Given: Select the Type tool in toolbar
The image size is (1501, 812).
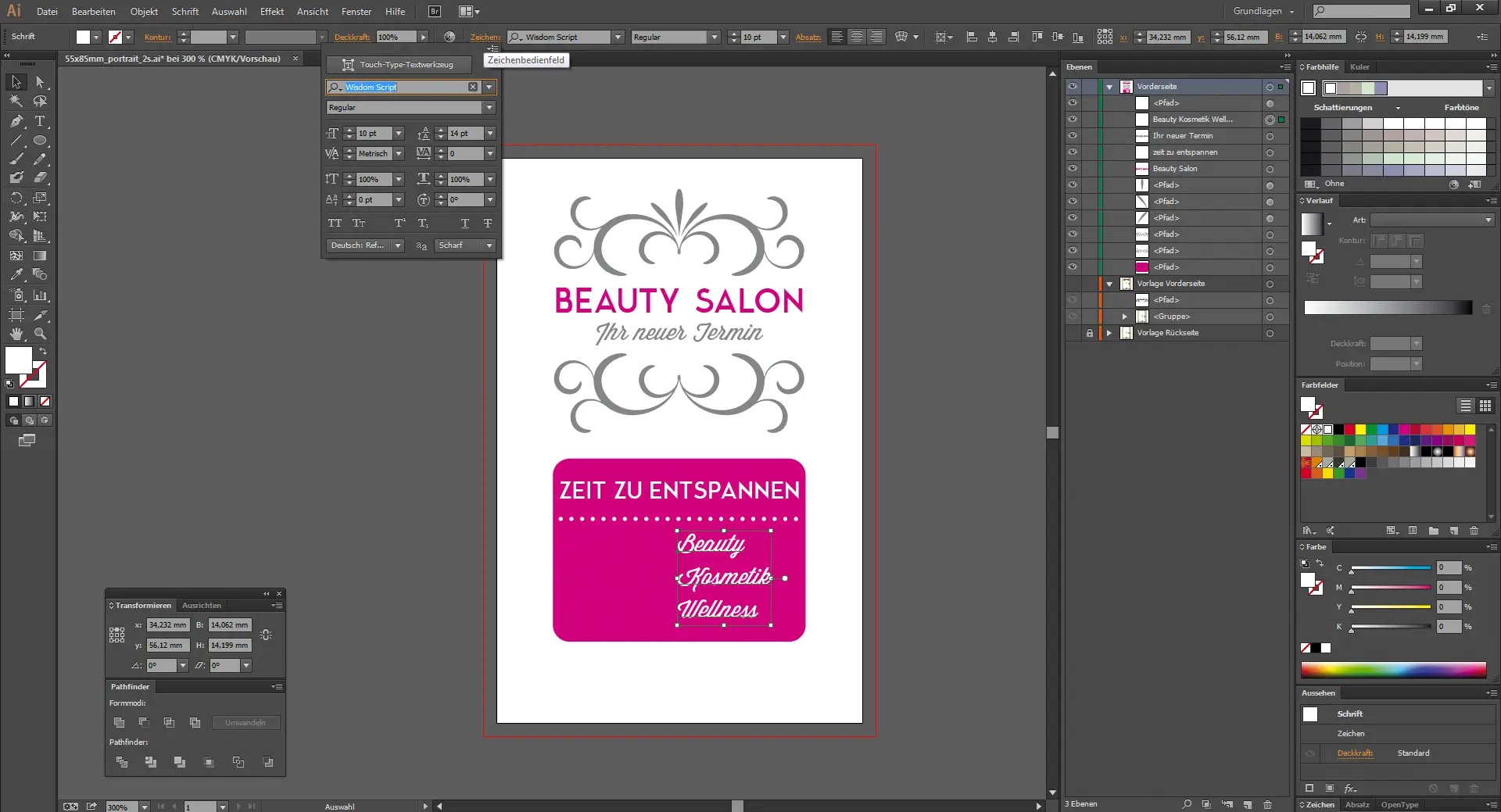Looking at the screenshot, I should (x=40, y=121).
